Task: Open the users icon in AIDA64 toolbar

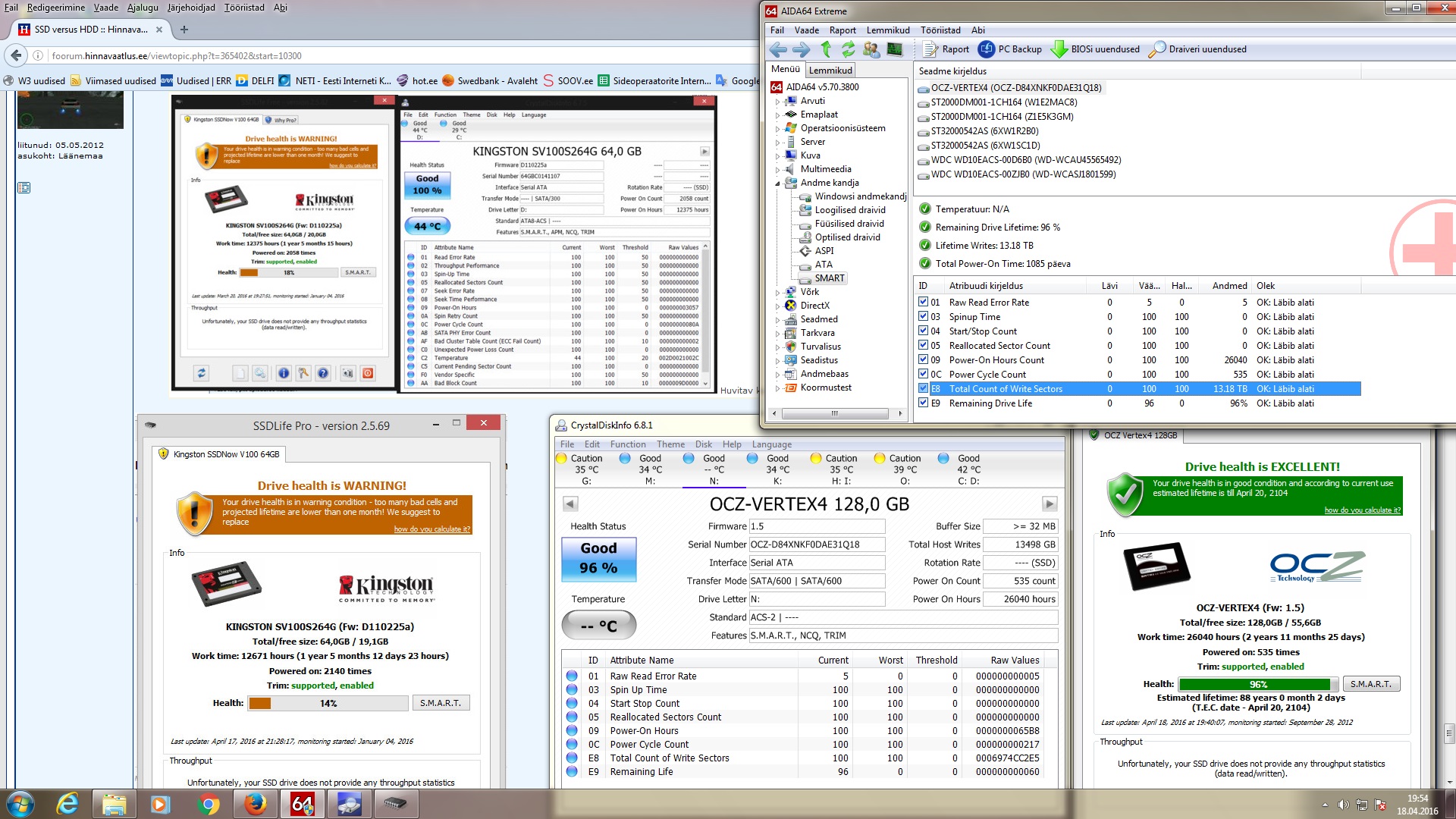Action: pyautogui.click(x=871, y=49)
